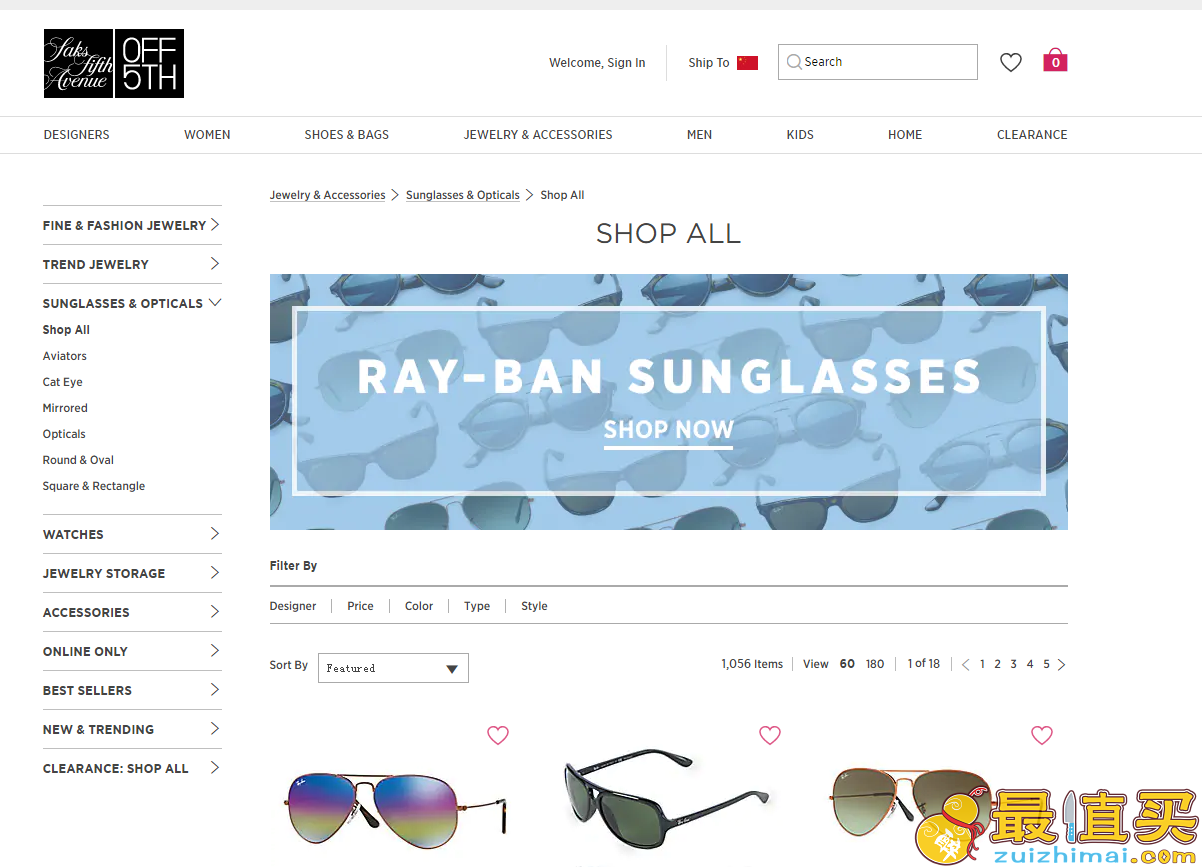Open the Designers top menu

click(77, 135)
